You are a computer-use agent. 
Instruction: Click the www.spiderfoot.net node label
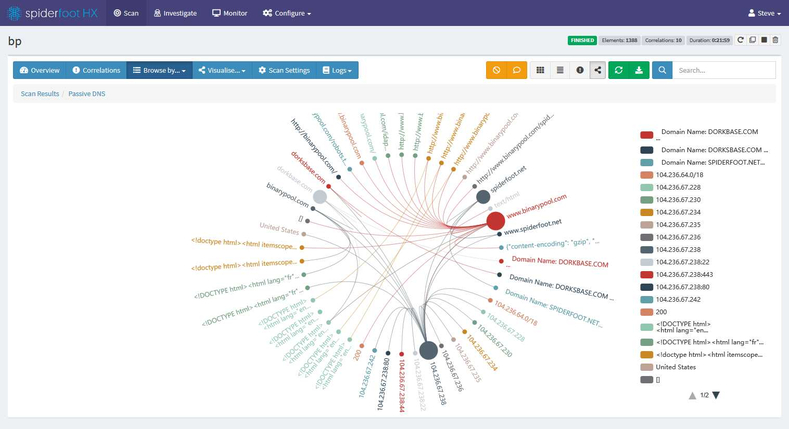532,227
